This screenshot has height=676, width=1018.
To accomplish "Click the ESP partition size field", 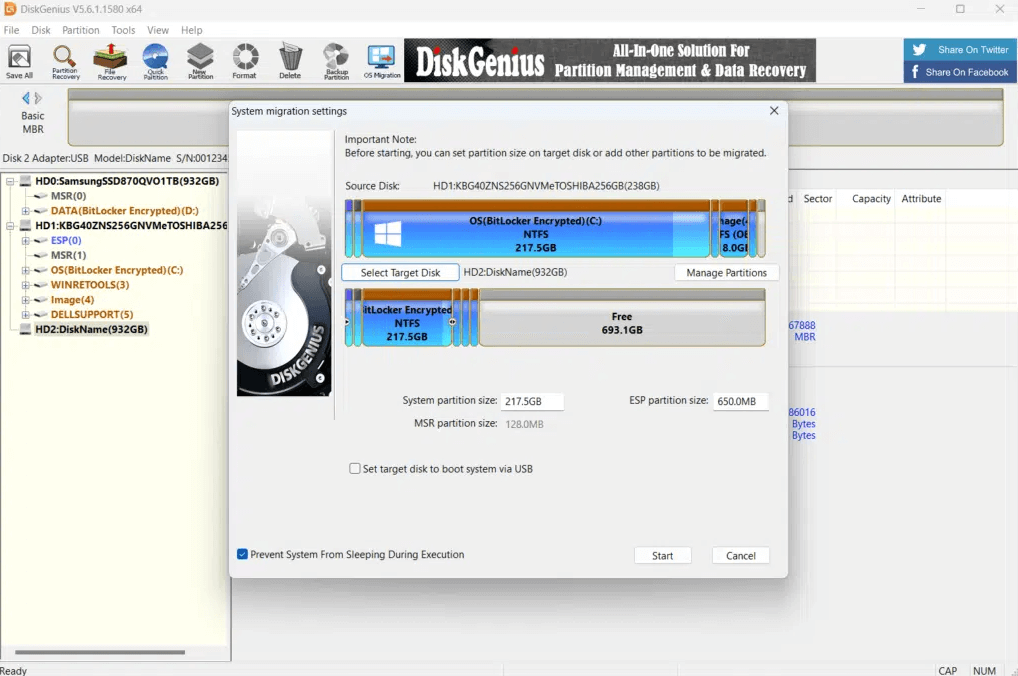I will (740, 401).
